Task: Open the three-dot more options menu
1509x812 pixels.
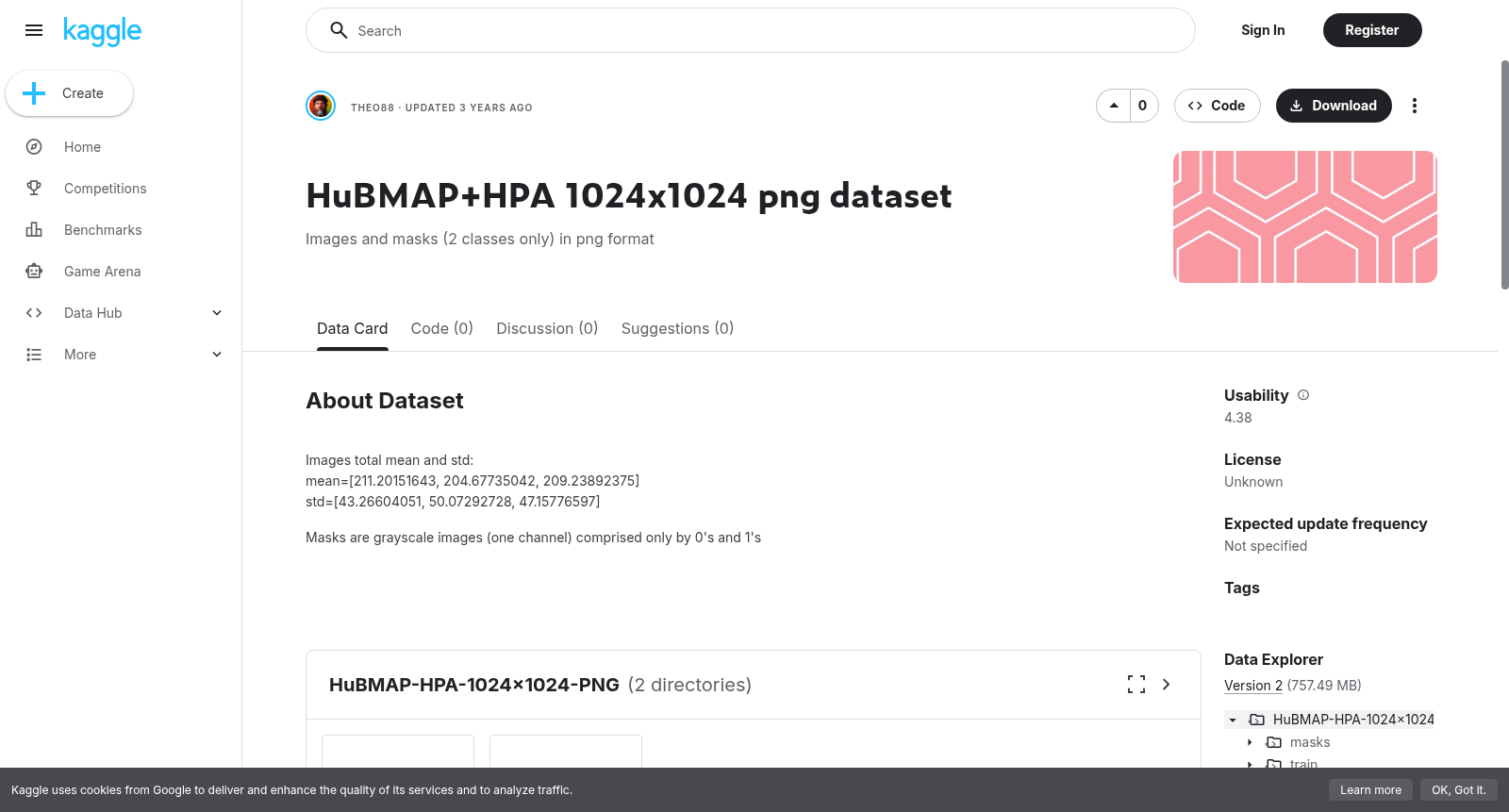Action: tap(1414, 106)
